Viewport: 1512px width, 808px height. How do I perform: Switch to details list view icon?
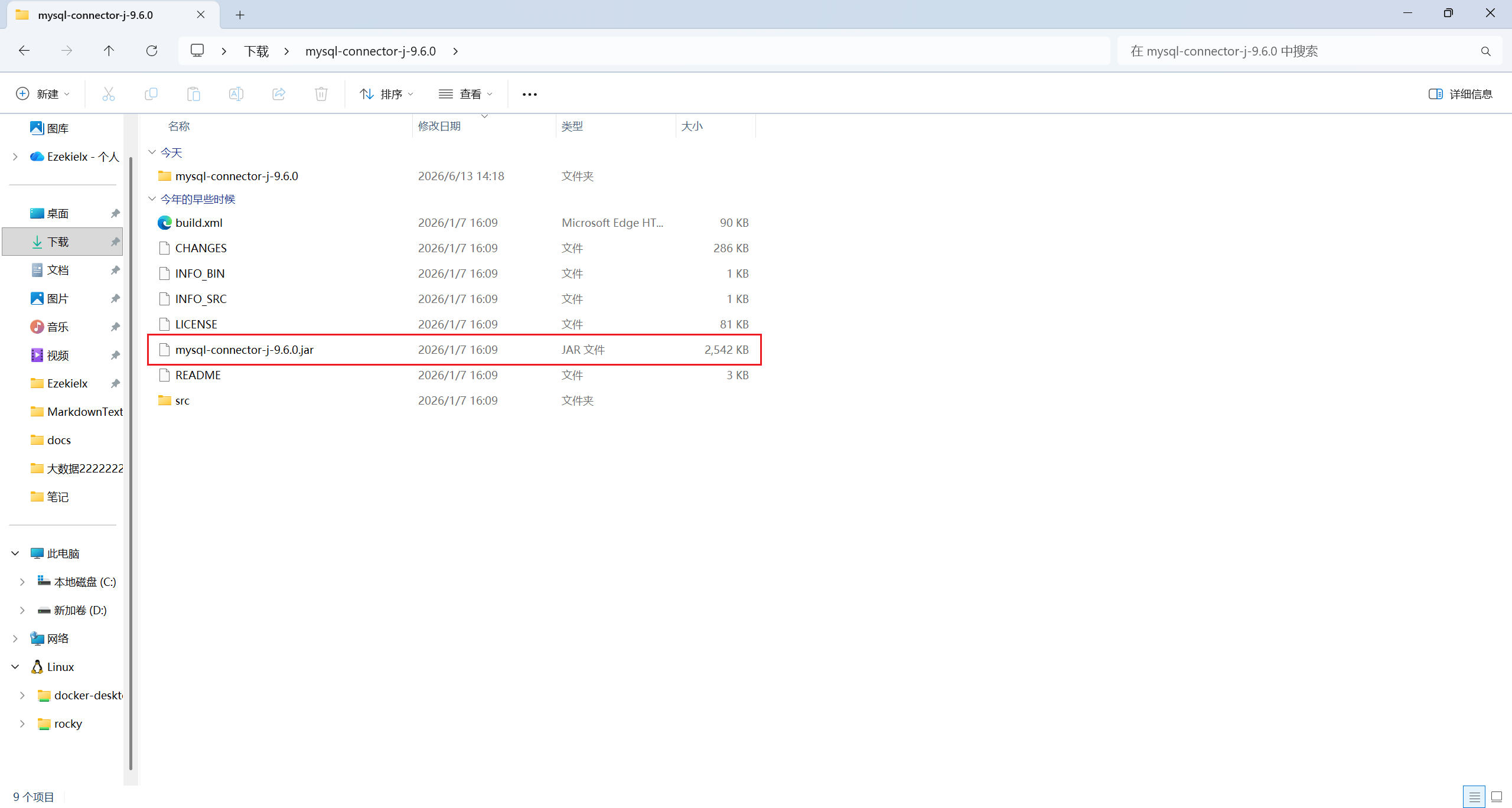[x=1474, y=797]
